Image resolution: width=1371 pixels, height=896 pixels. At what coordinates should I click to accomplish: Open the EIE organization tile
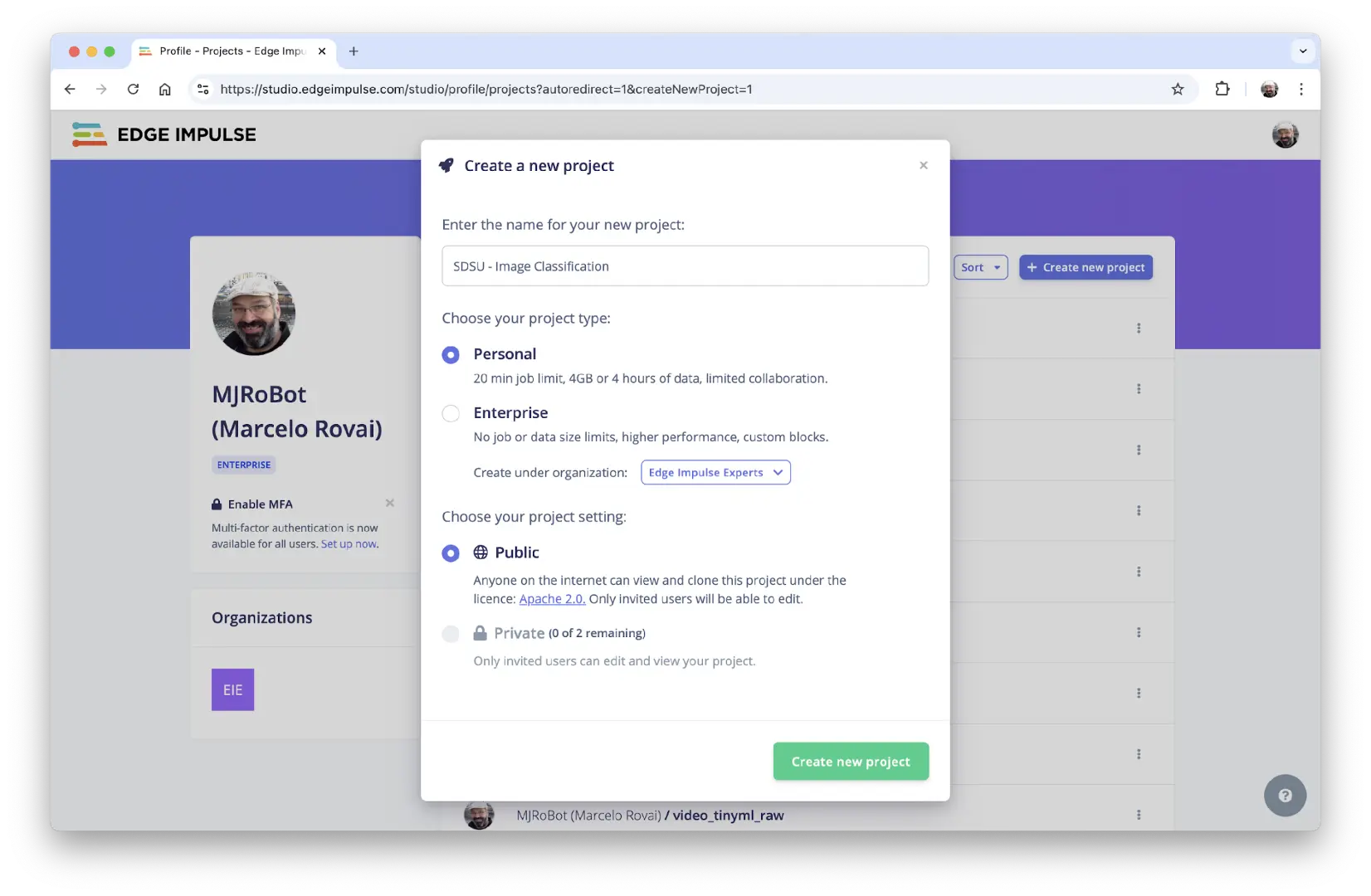(x=232, y=689)
